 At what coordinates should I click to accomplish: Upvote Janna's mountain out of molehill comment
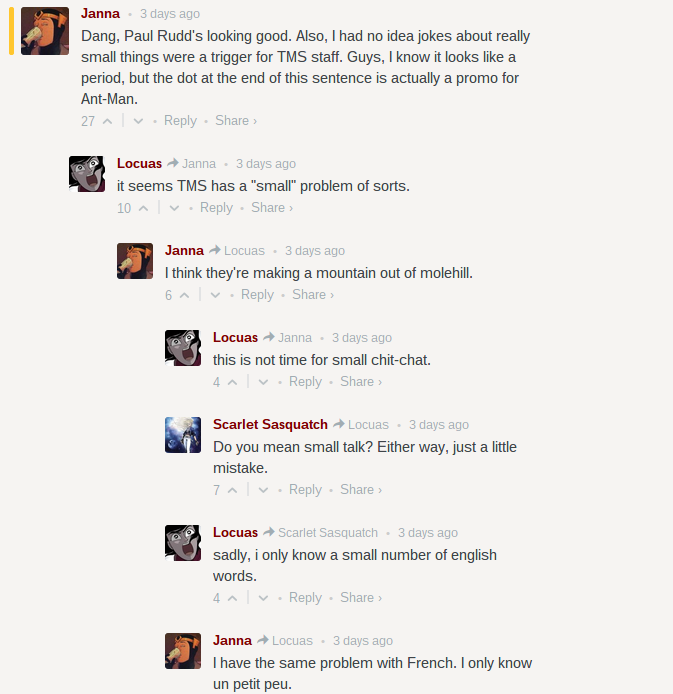[185, 295]
